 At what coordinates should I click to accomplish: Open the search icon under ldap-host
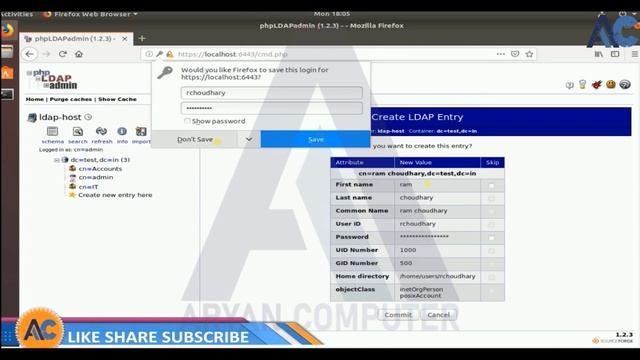point(78,132)
